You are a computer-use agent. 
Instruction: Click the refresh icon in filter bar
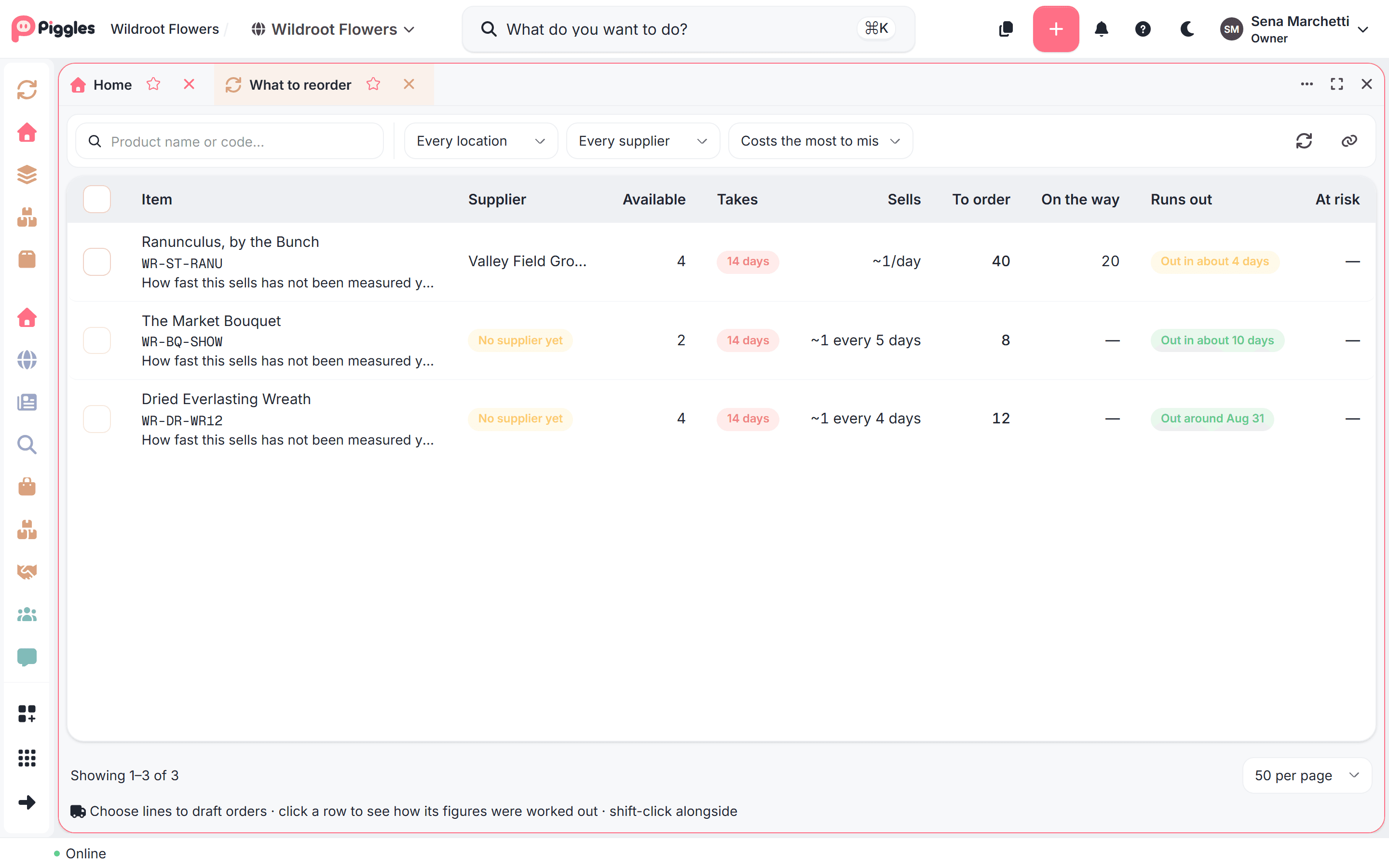pos(1304,141)
